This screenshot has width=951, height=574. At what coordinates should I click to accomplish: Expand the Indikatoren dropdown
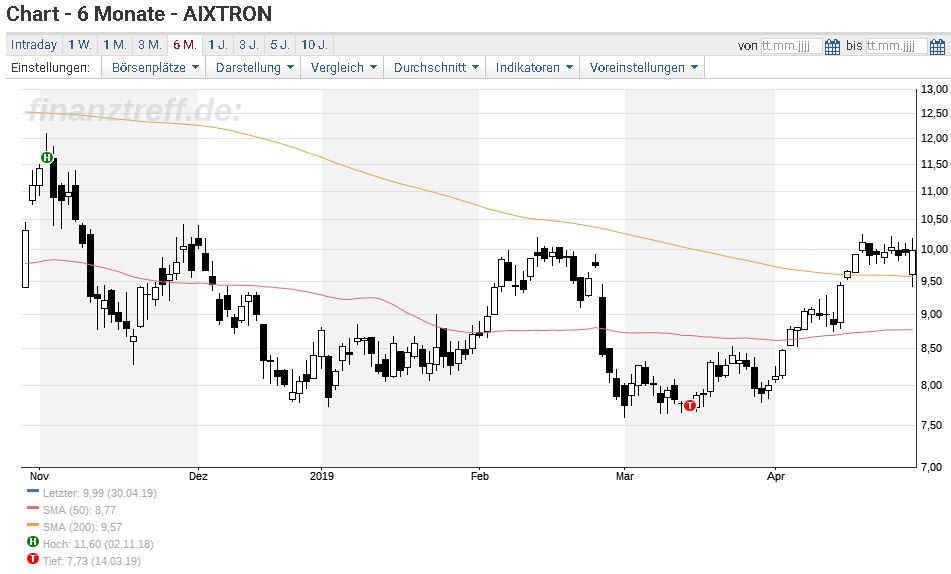click(x=534, y=67)
